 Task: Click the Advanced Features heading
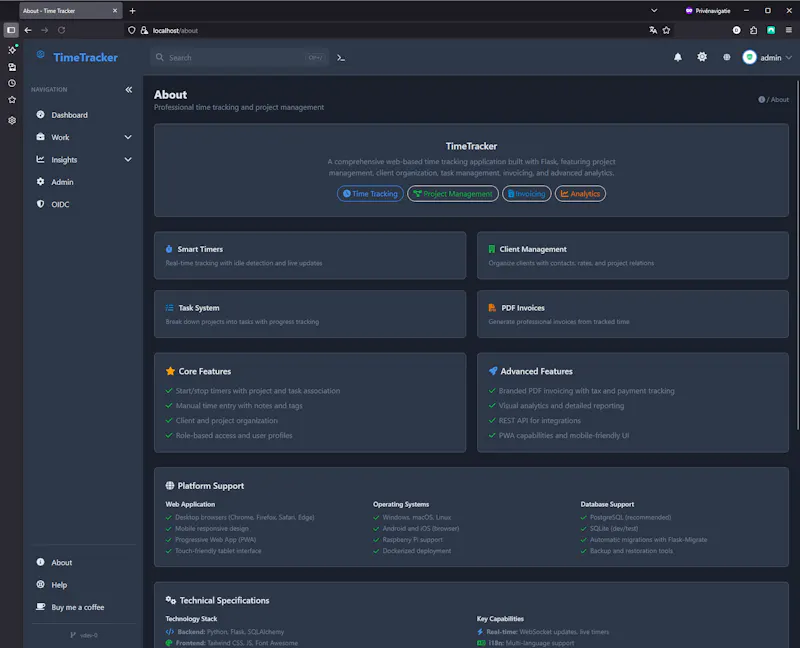(x=536, y=371)
